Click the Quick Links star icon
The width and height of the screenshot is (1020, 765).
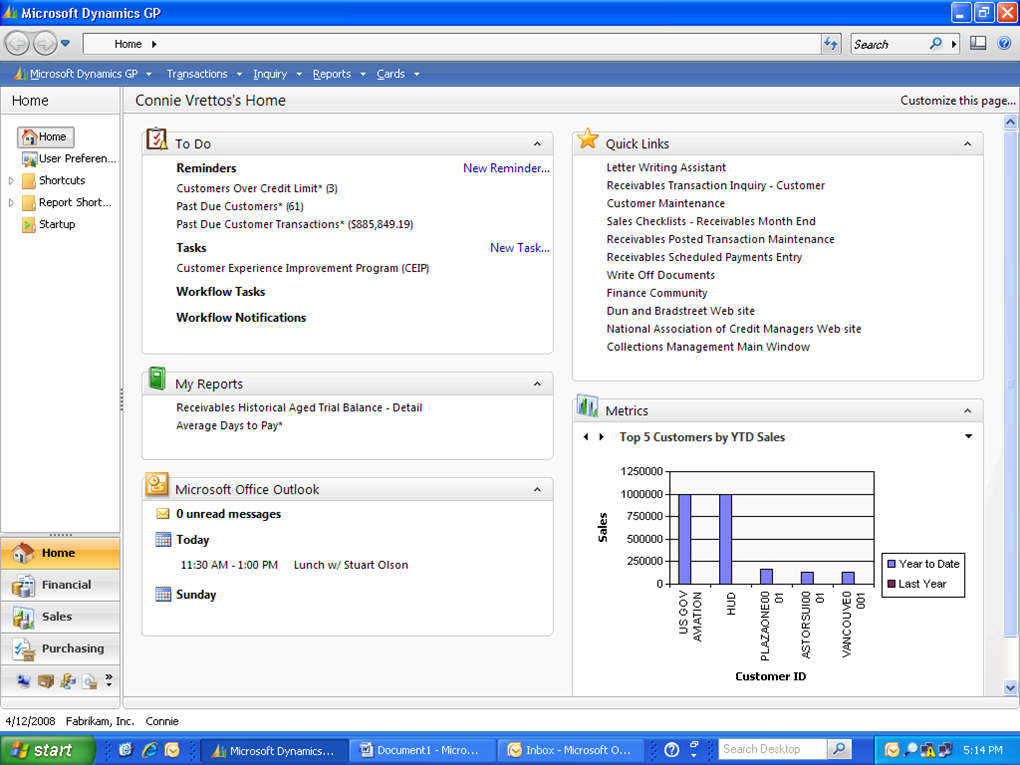[587, 138]
